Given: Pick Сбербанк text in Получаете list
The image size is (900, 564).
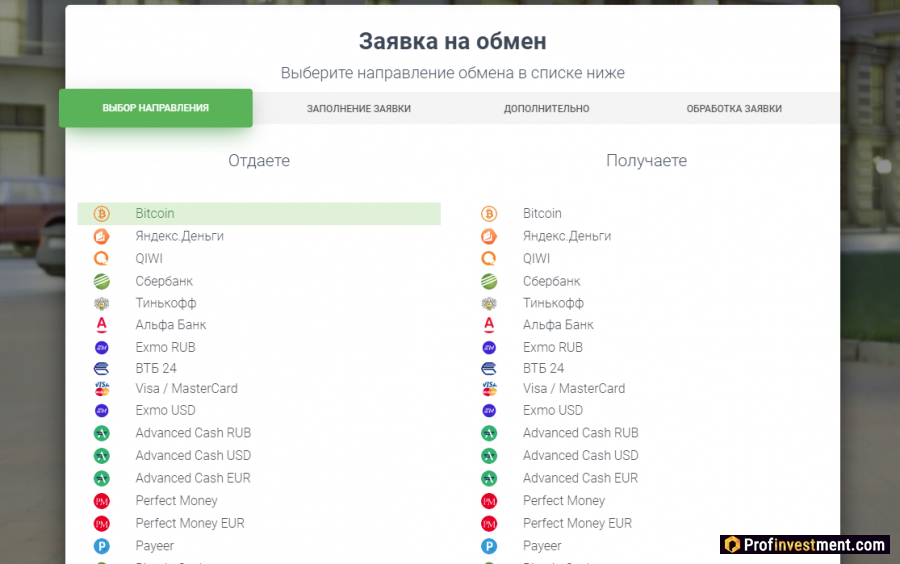Looking at the screenshot, I should pyautogui.click(x=552, y=281).
